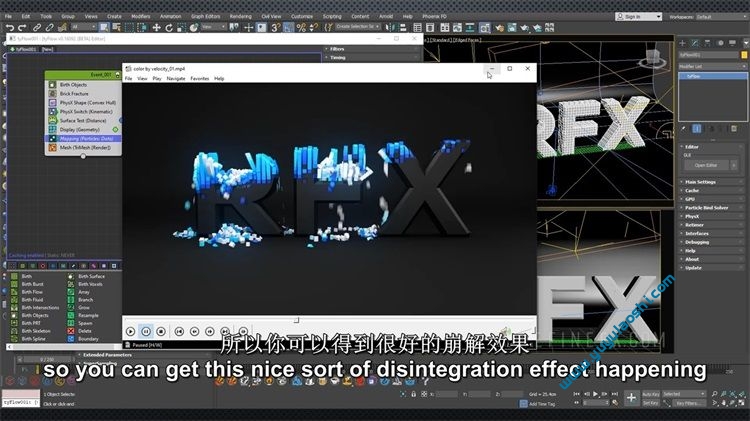Open the selection filter All dropdown
The width and height of the screenshot is (750, 421).
point(83,27)
